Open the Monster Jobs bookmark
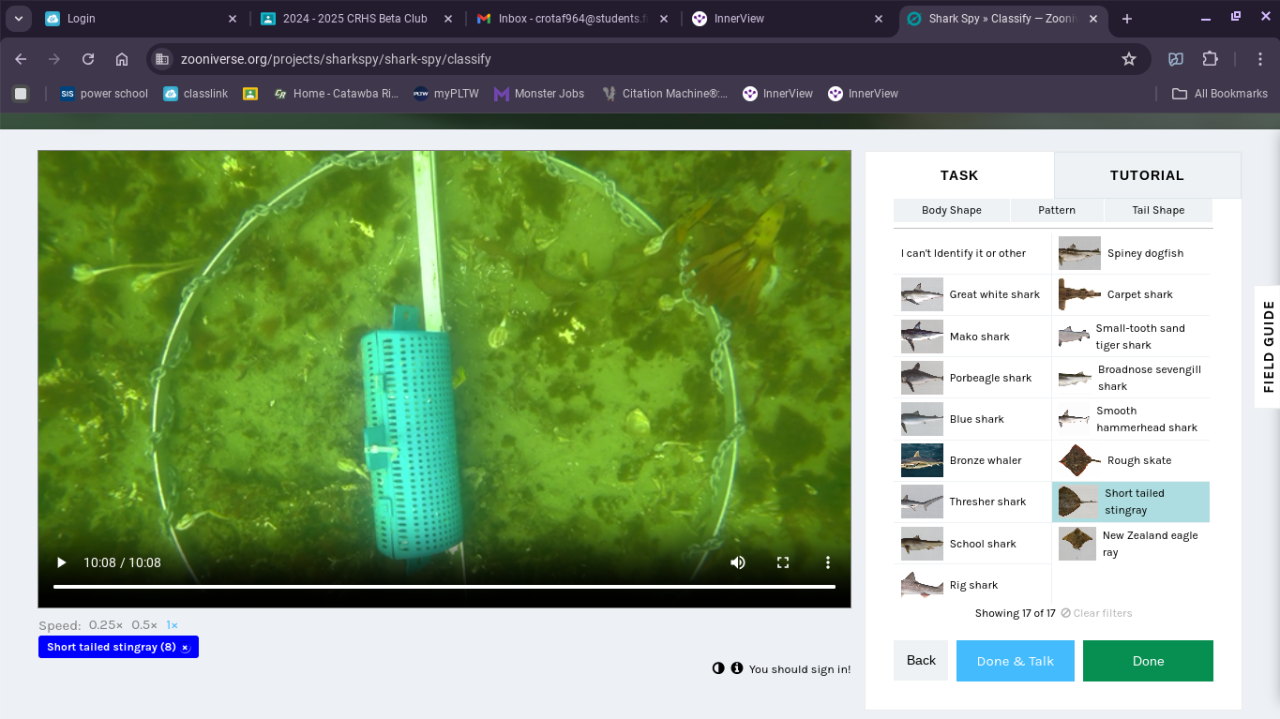1280x719 pixels. pyautogui.click(x=539, y=94)
